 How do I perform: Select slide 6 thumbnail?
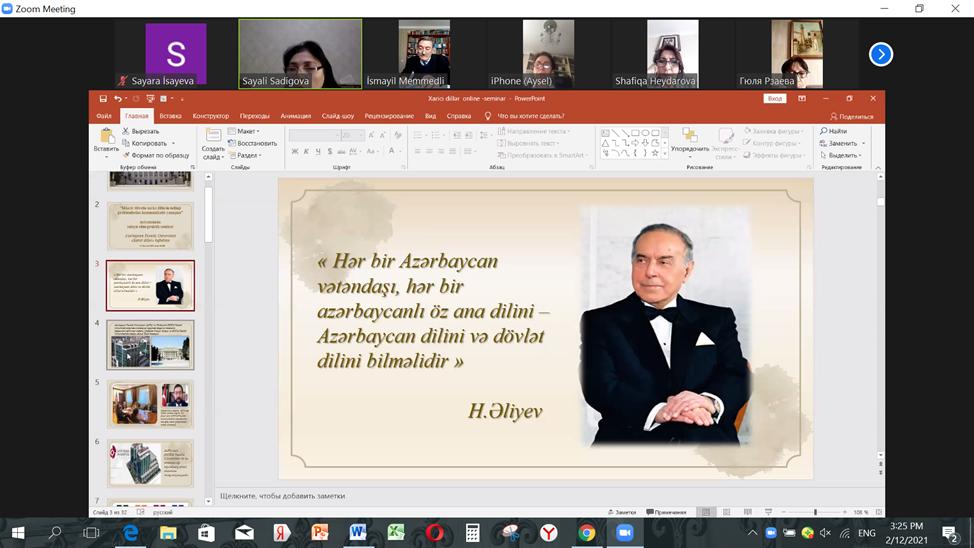pyautogui.click(x=150, y=464)
